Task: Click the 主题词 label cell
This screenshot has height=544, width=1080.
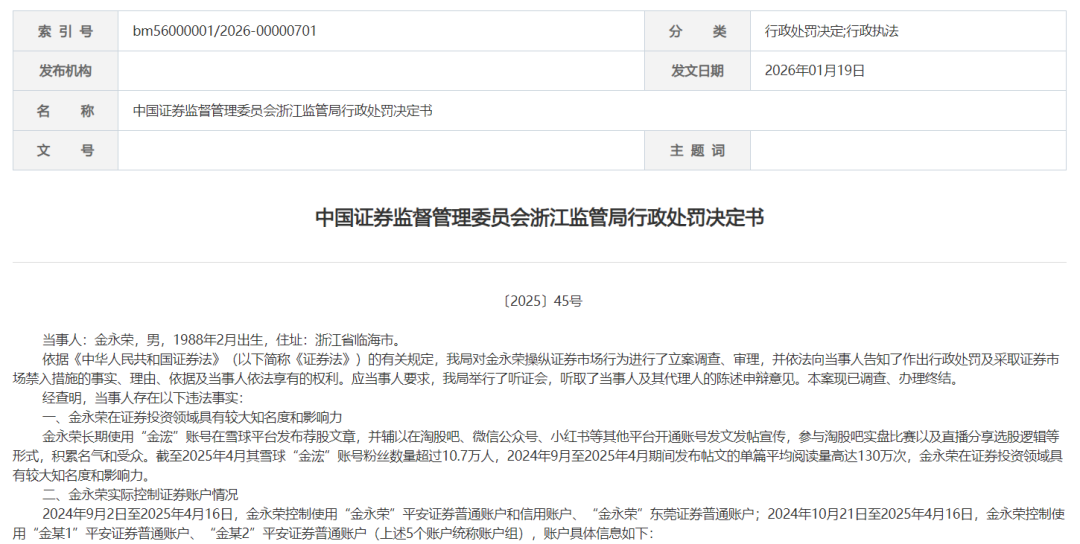Action: click(697, 151)
